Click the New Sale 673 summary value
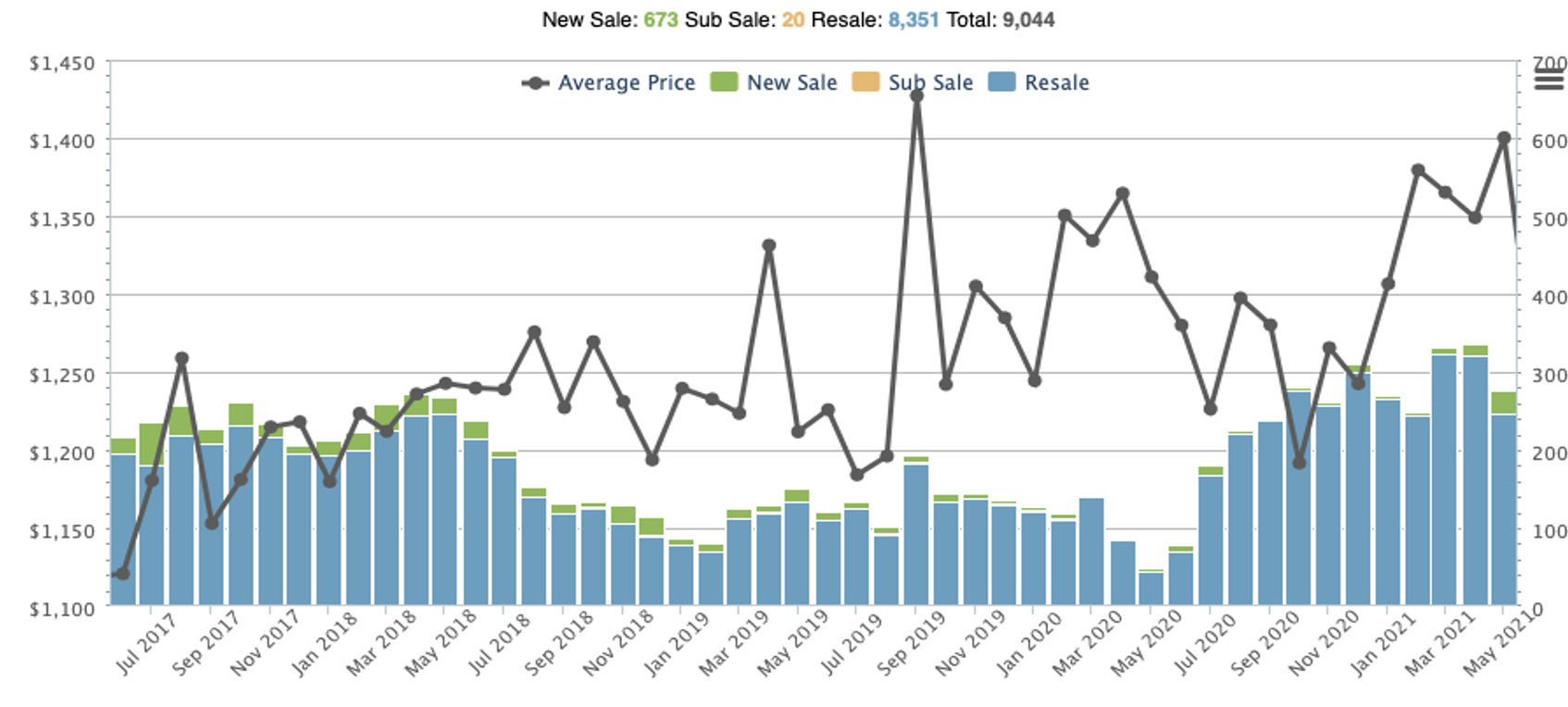This screenshot has height=707, width=1568. (661, 19)
